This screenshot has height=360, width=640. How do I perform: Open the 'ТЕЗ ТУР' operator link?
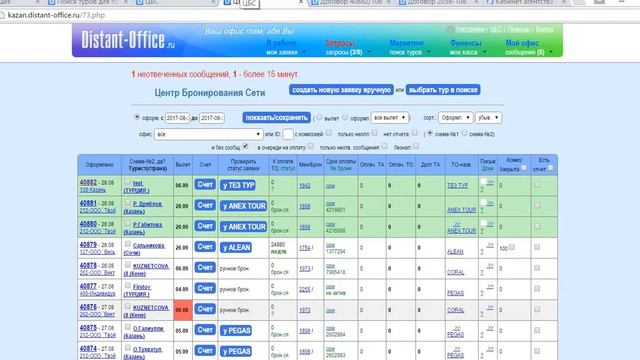pyautogui.click(x=457, y=186)
